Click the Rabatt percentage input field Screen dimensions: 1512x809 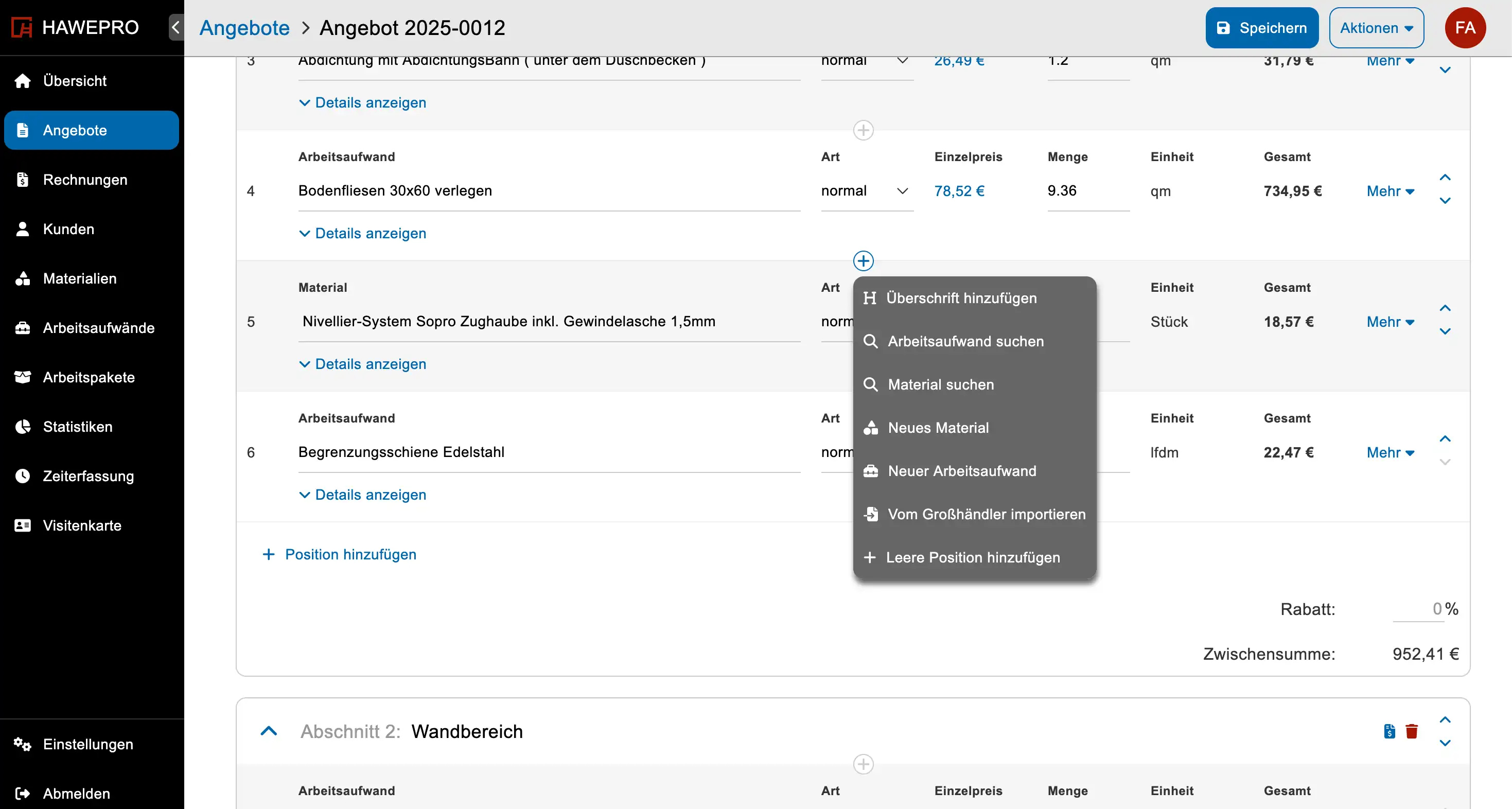(x=1418, y=609)
